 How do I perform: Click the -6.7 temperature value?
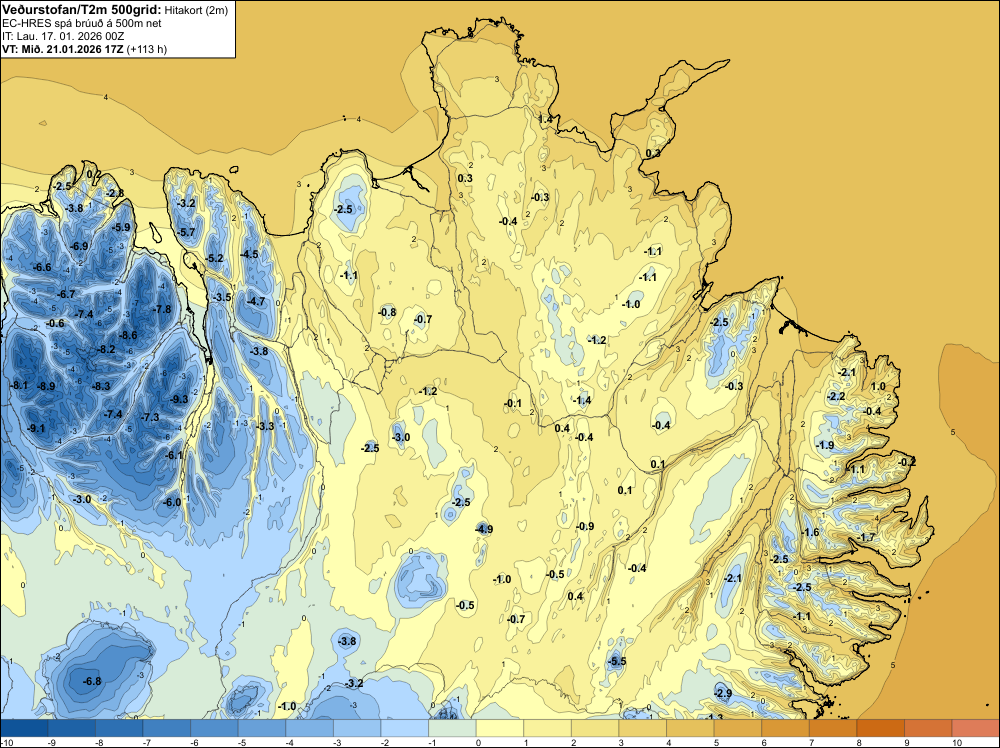tap(66, 294)
